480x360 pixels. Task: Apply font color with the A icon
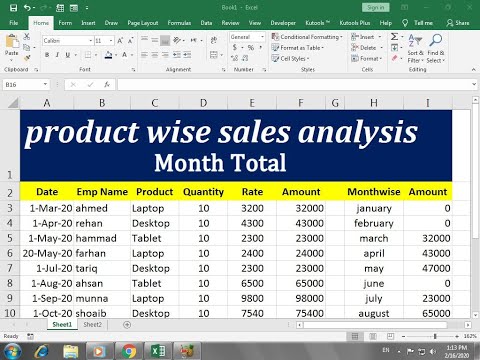pos(125,55)
